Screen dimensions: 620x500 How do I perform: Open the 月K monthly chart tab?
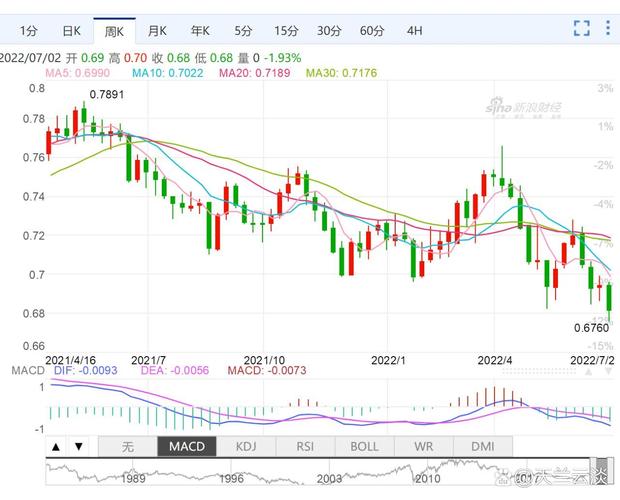157,31
